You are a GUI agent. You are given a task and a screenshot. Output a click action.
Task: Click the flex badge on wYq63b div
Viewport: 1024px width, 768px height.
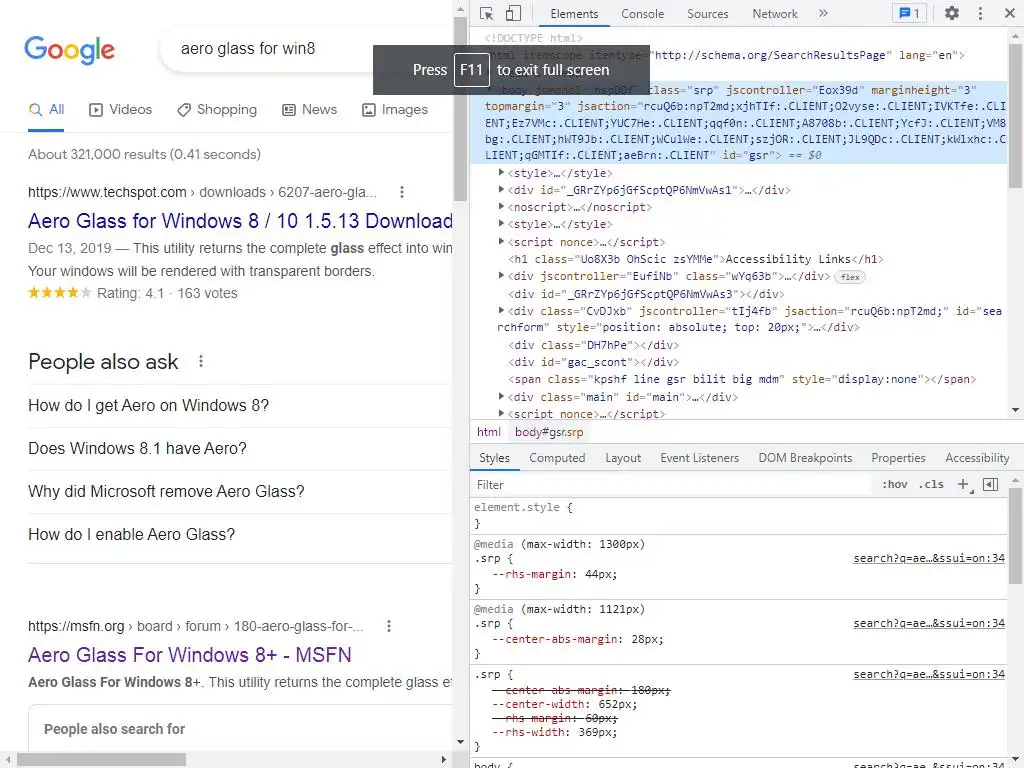click(850, 277)
